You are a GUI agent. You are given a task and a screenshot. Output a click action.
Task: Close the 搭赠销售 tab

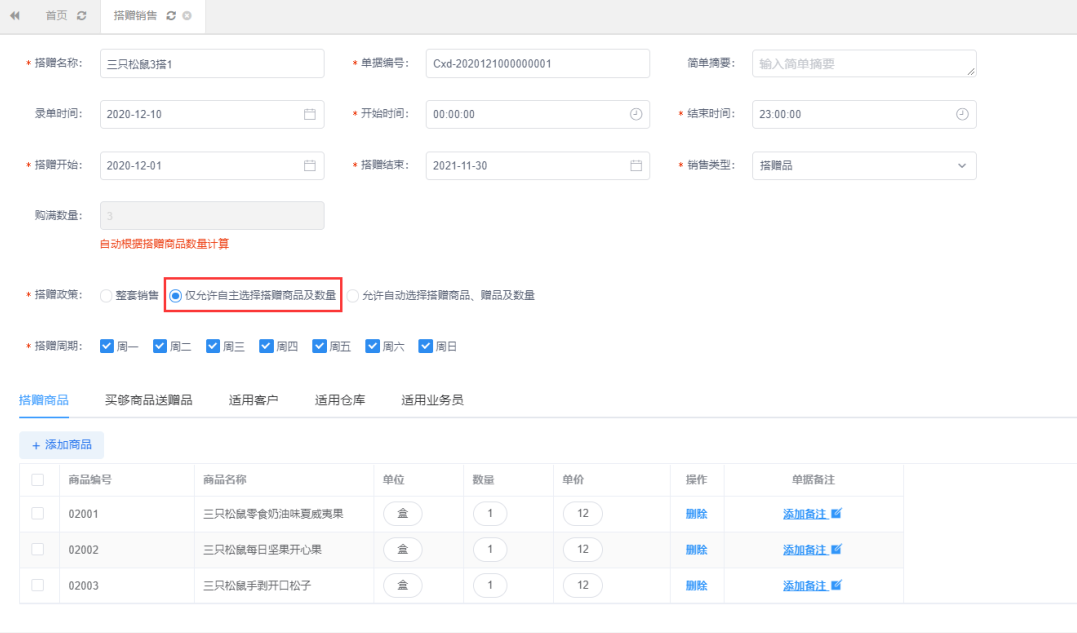(187, 15)
